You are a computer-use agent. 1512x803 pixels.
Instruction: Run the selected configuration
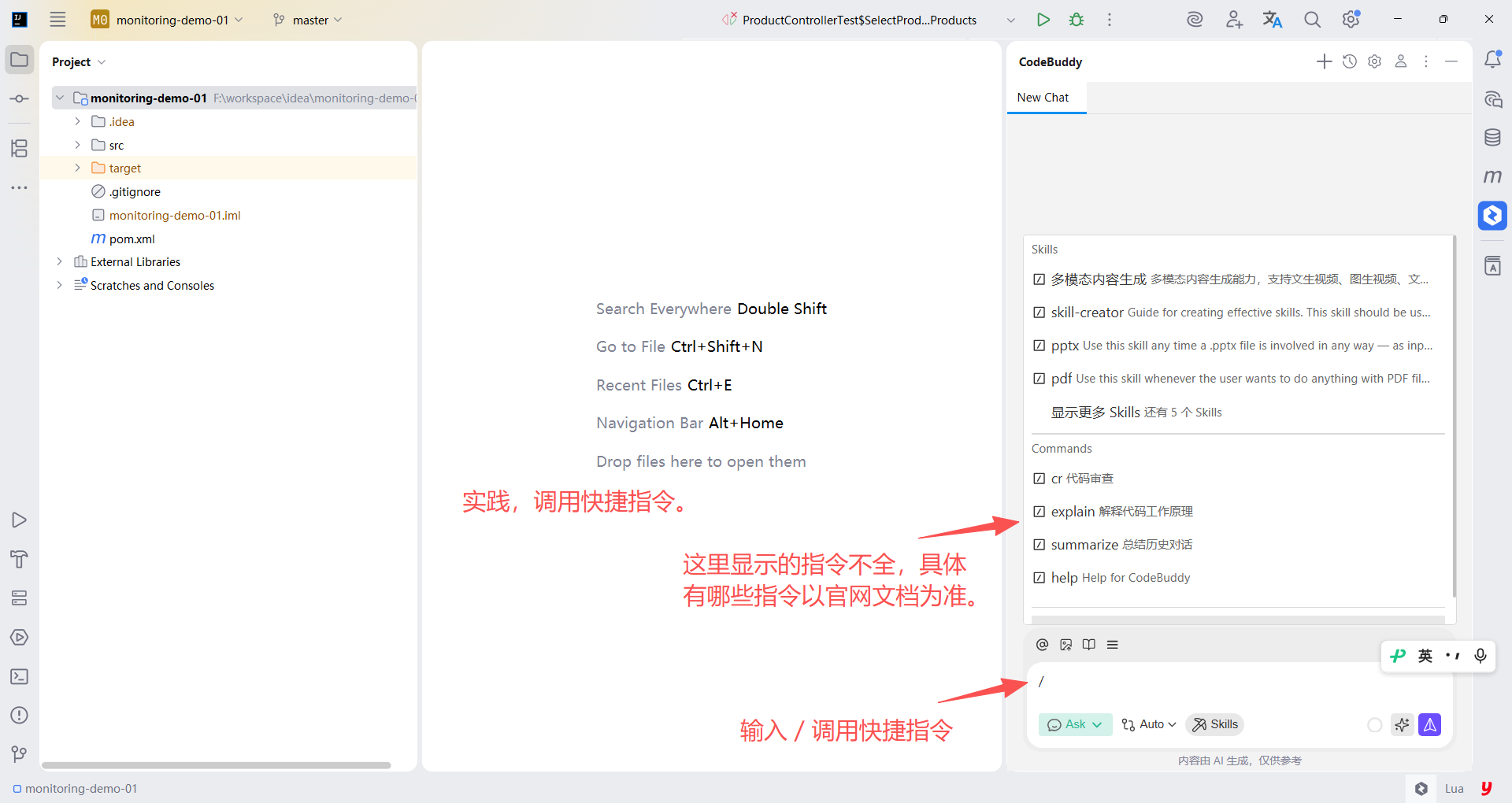click(x=1043, y=20)
